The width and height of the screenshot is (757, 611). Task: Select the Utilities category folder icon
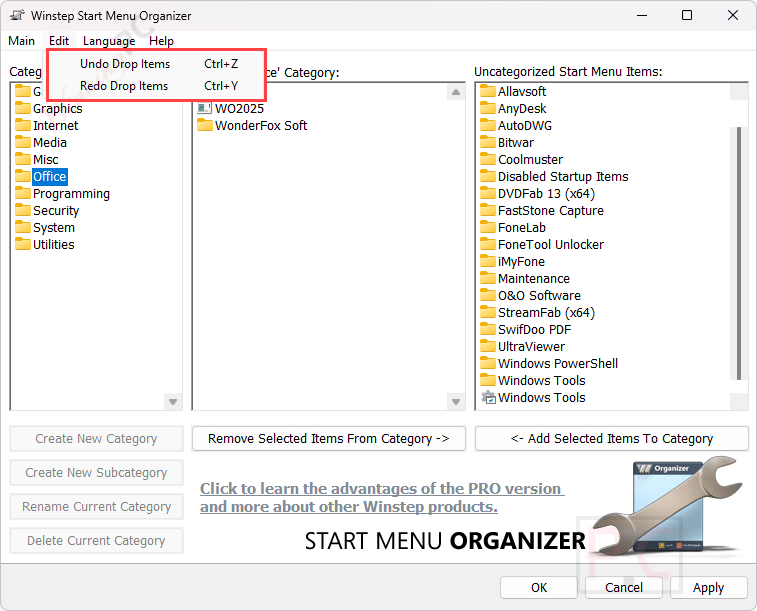point(23,244)
